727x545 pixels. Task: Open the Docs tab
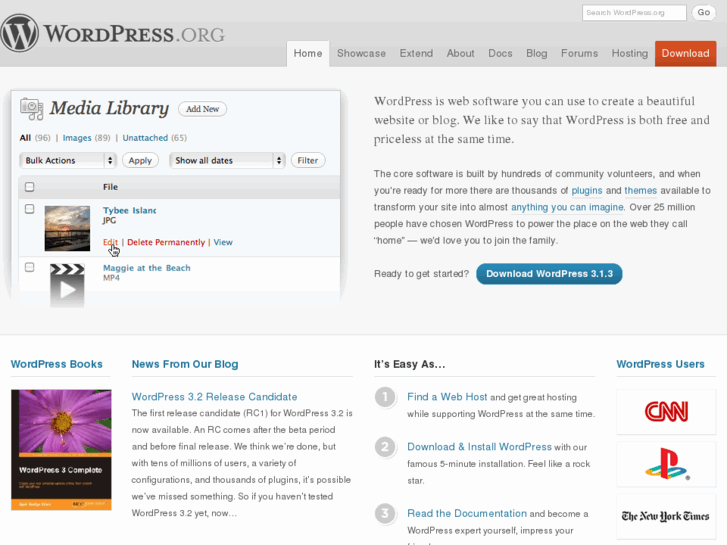coord(500,53)
